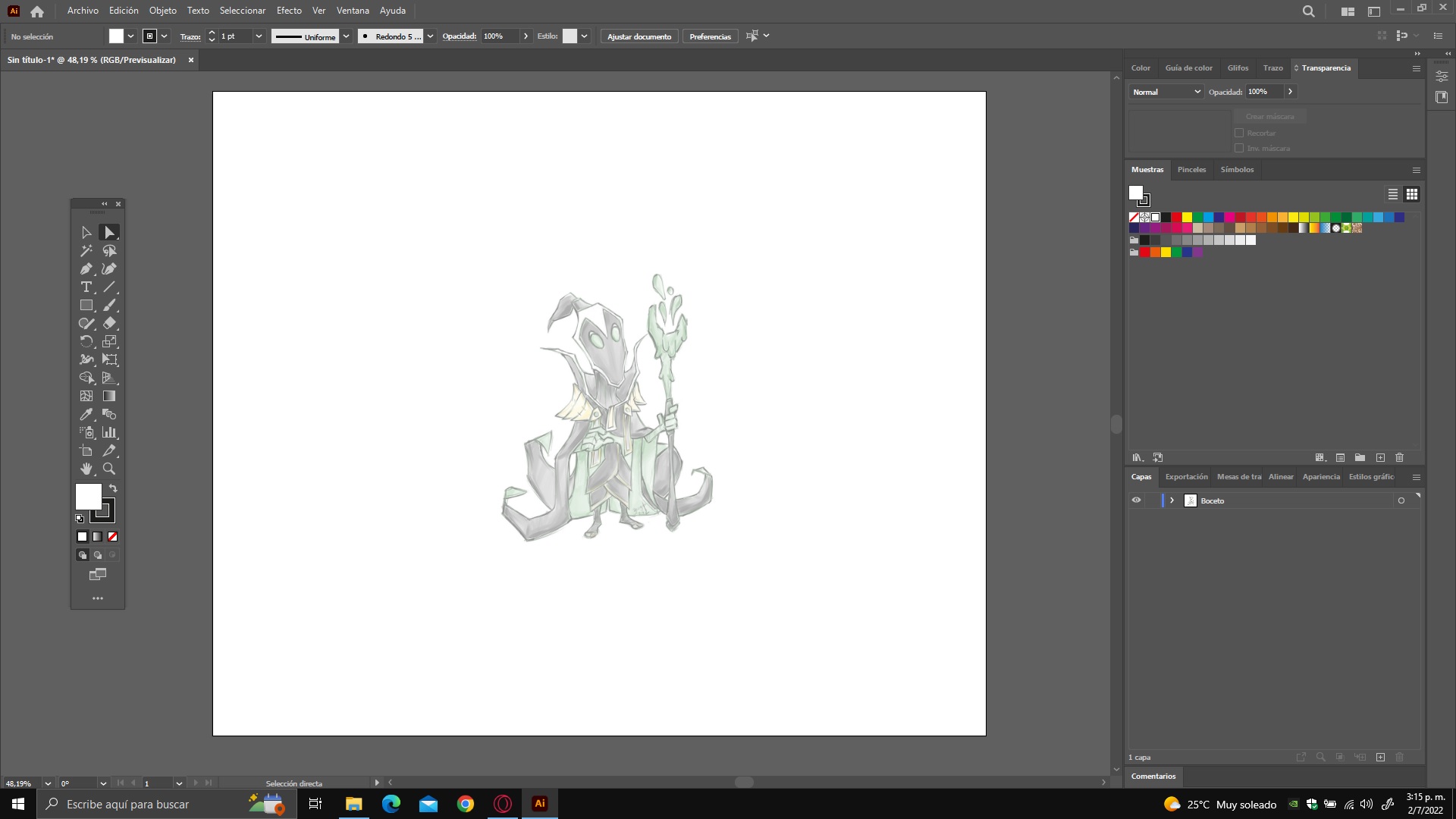This screenshot has height=819, width=1456.
Task: Pick the yellow swatch in first row
Action: tap(1187, 218)
